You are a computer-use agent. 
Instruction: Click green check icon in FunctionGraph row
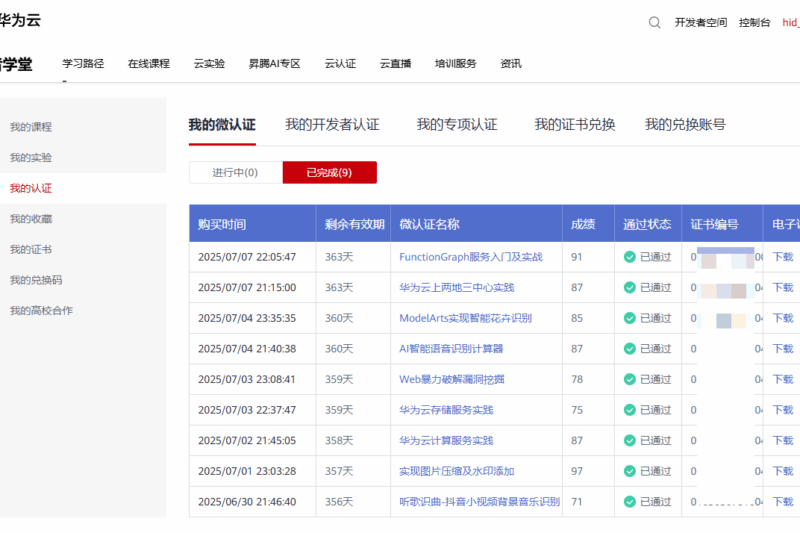coord(629,257)
